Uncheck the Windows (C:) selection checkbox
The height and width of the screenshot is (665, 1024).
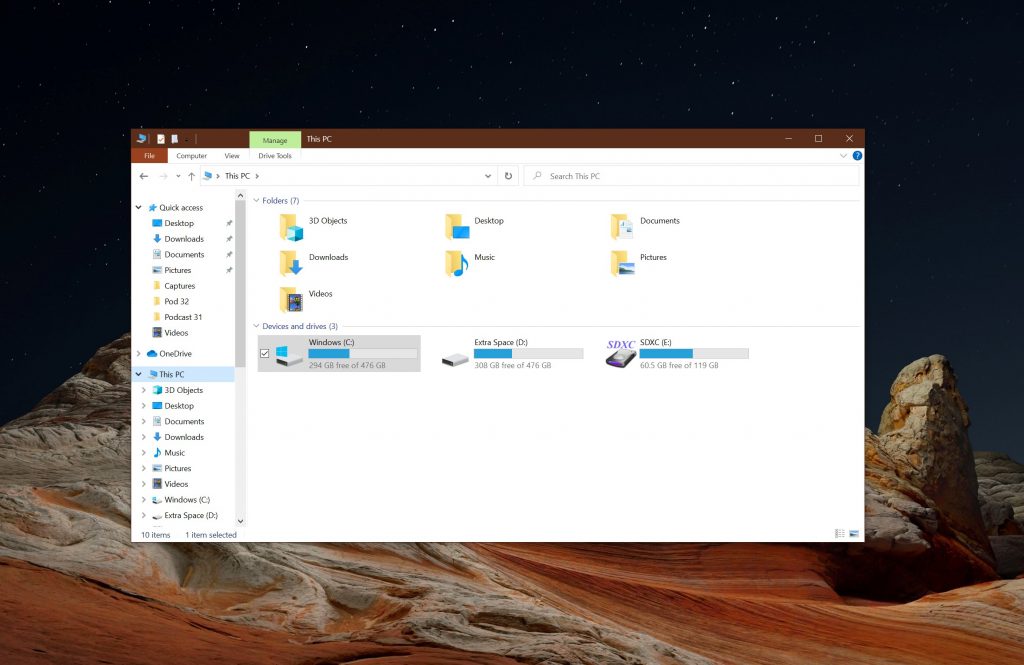[264, 353]
